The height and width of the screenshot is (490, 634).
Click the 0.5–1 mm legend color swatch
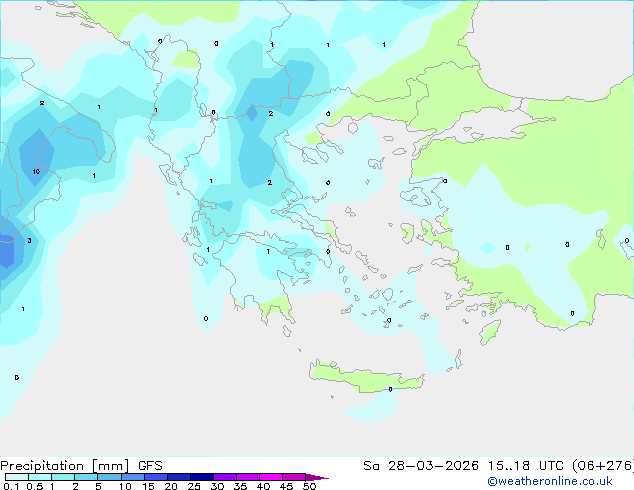(x=40, y=477)
